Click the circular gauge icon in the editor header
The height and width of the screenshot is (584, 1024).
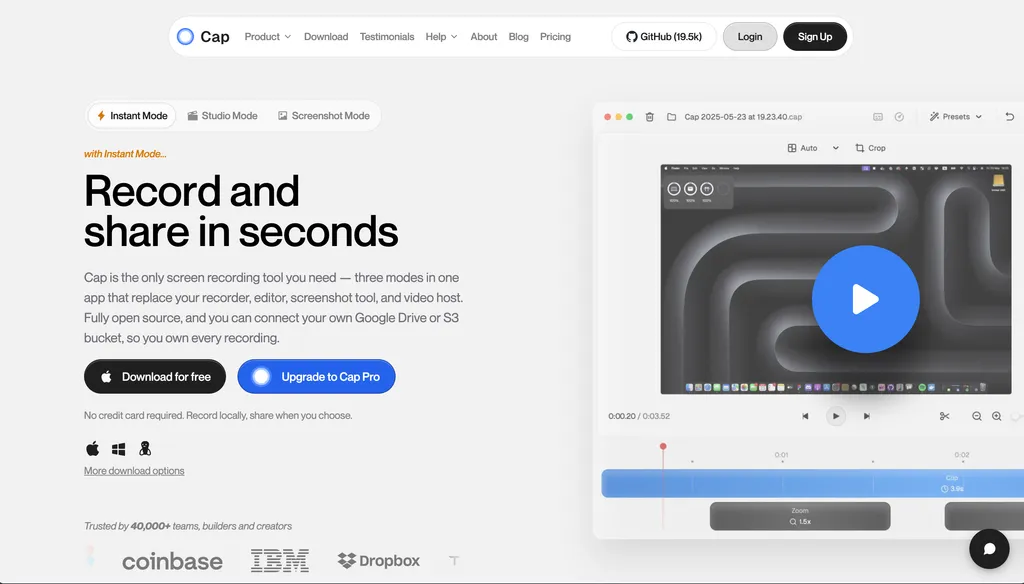click(x=899, y=117)
